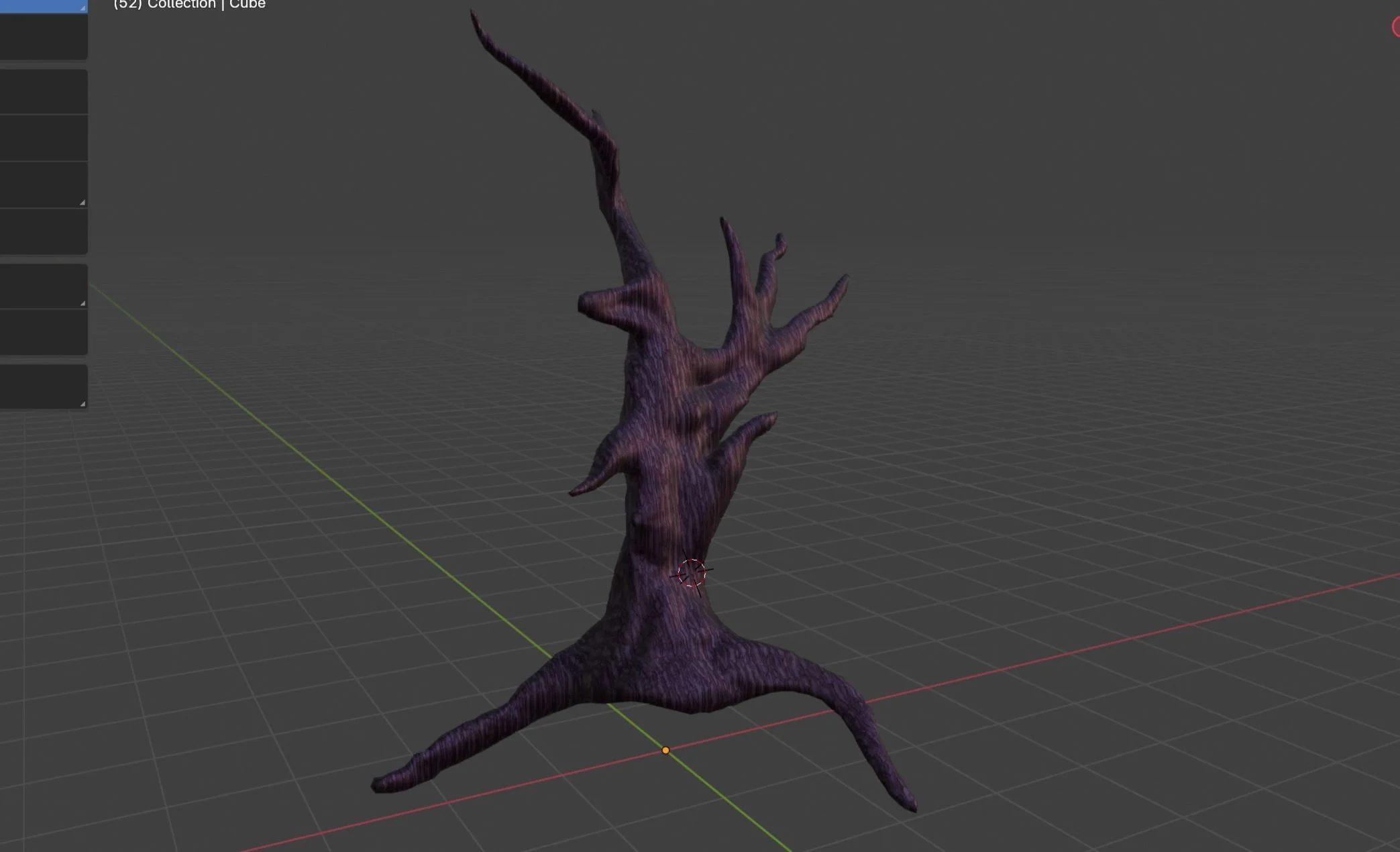Choose the Annotate tool in toolbar
This screenshot has width=1400, height=852.
(x=42, y=286)
